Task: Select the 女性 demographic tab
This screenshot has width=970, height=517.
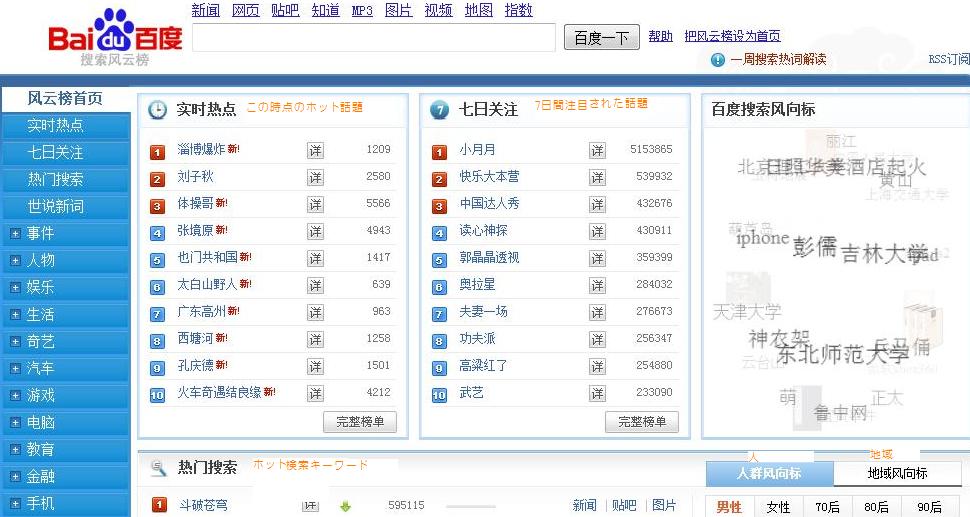Action: 778,507
